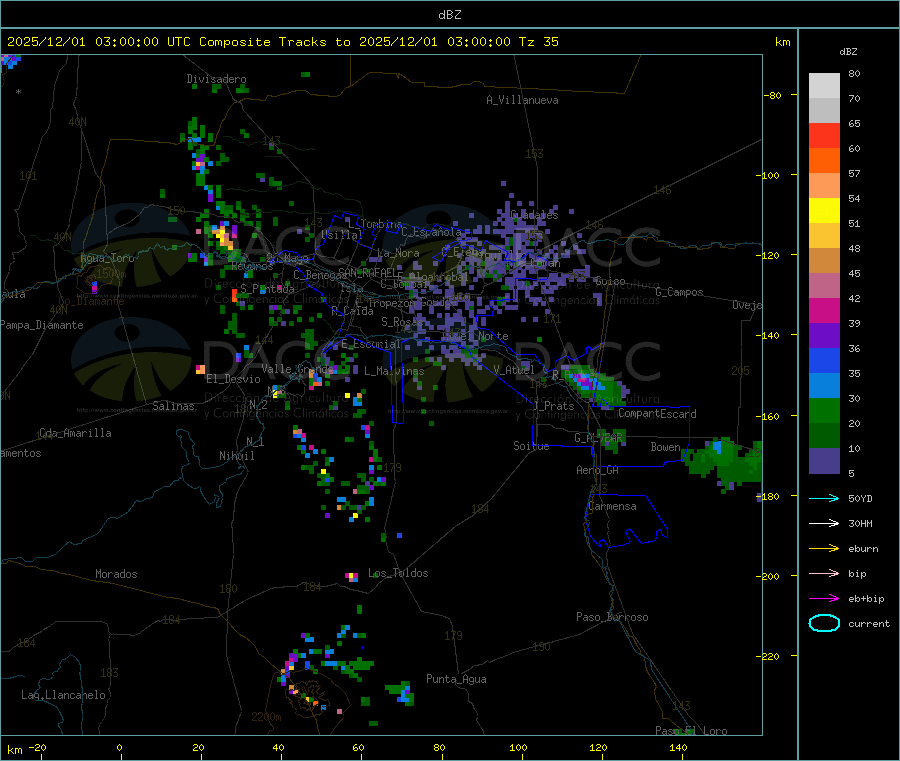Click the 39 dBZ purple color swatch
The image size is (900, 761).
tap(824, 336)
